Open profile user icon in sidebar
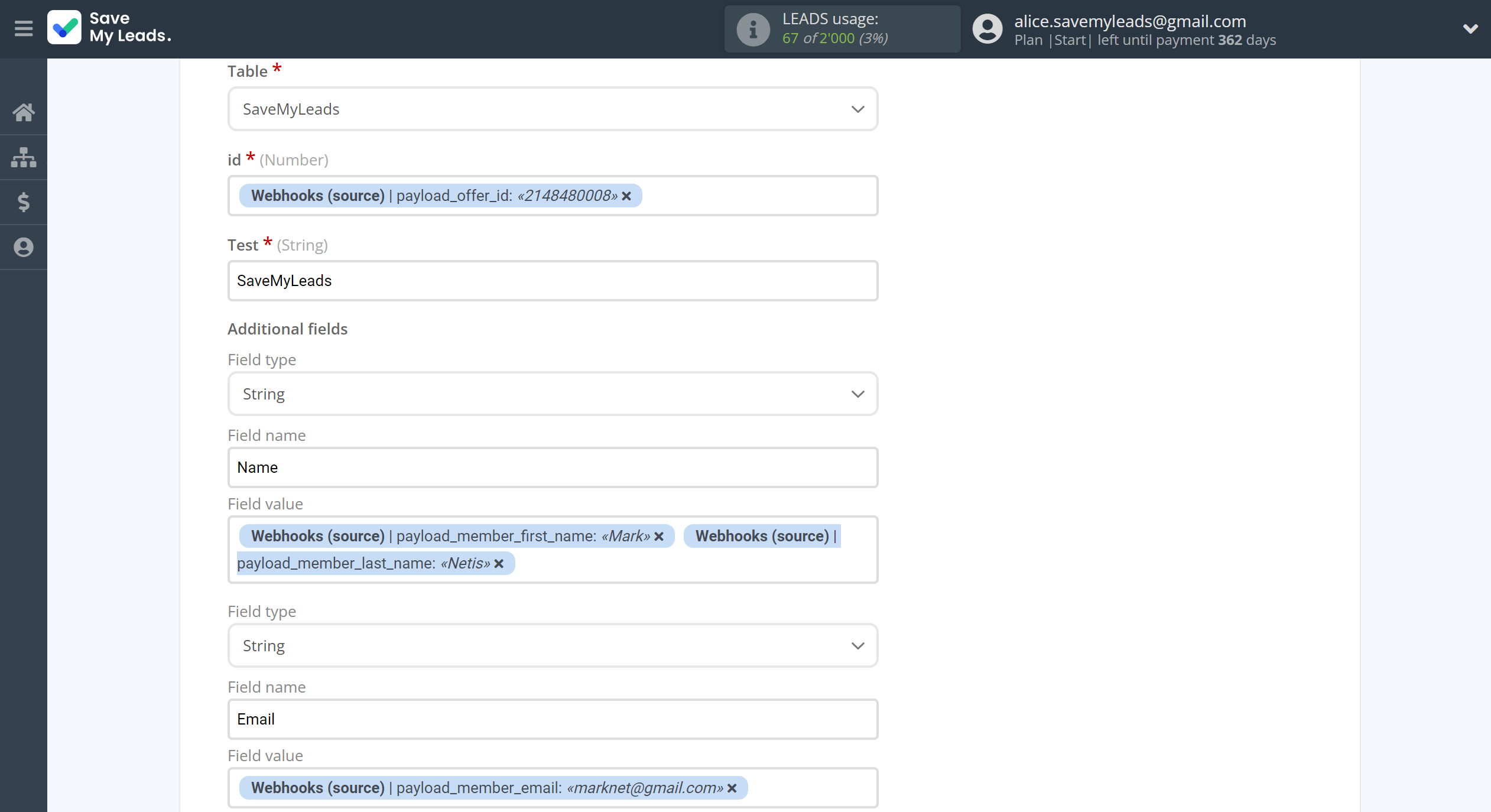 24,247
